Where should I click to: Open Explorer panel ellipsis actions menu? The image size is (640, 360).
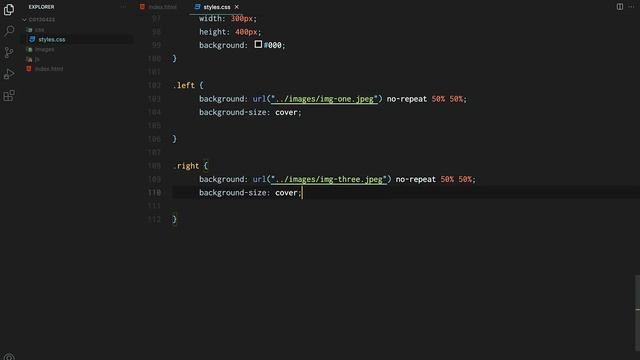(x=123, y=7)
